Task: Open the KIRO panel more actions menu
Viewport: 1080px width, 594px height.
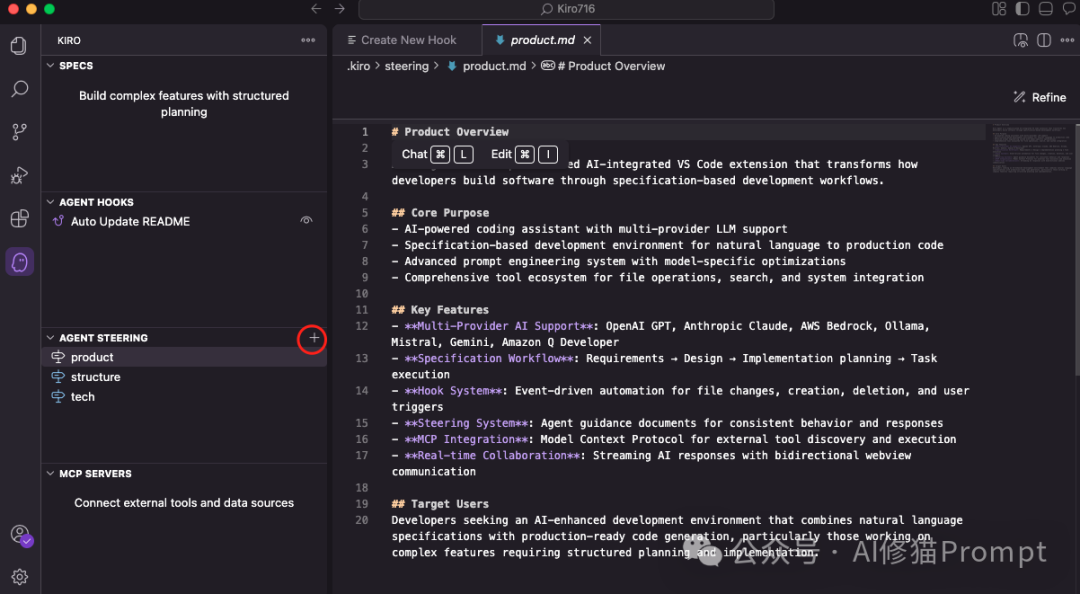Action: point(308,41)
